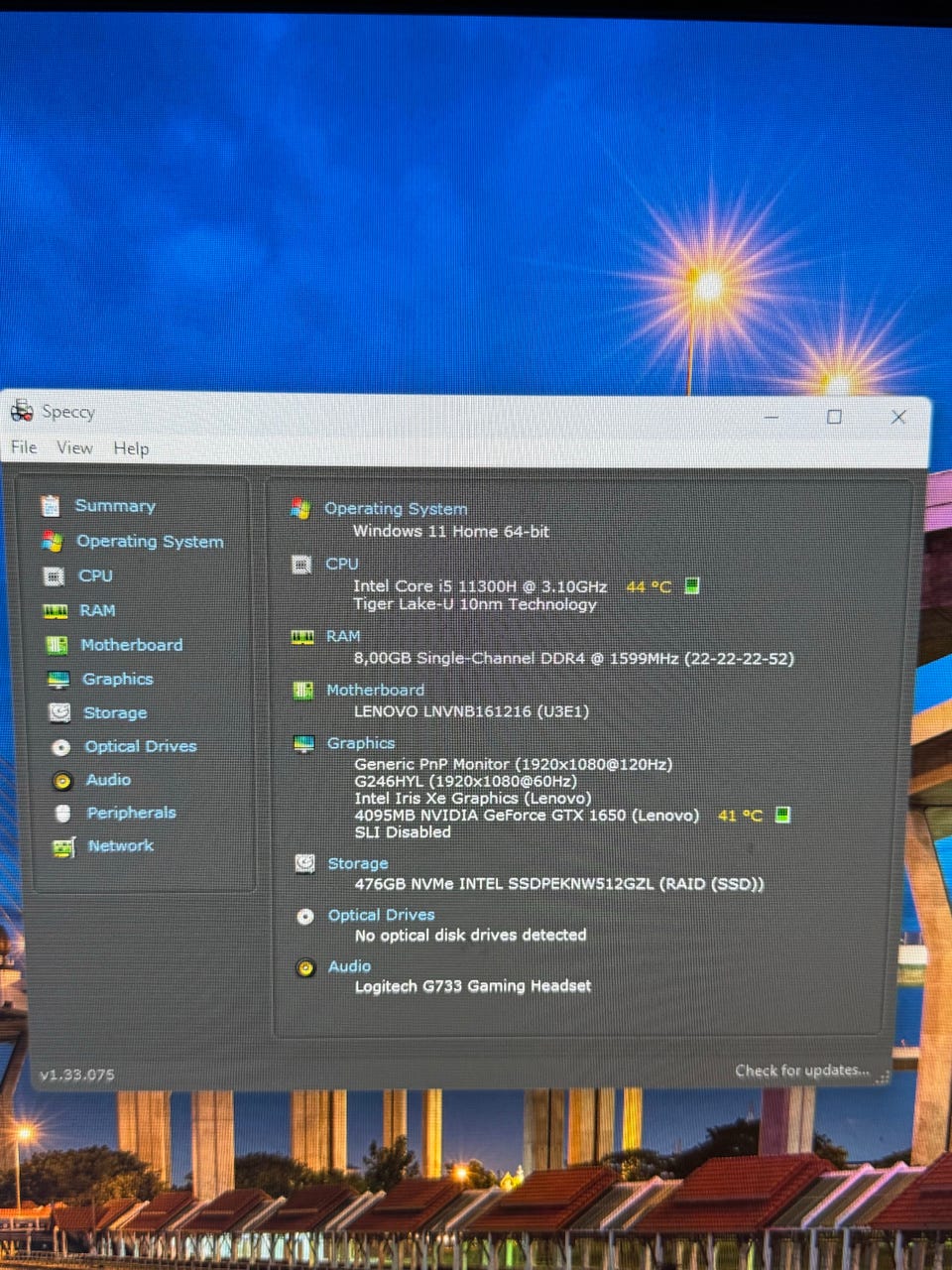
Task: Click G246HYL monitor line
Action: (x=466, y=782)
